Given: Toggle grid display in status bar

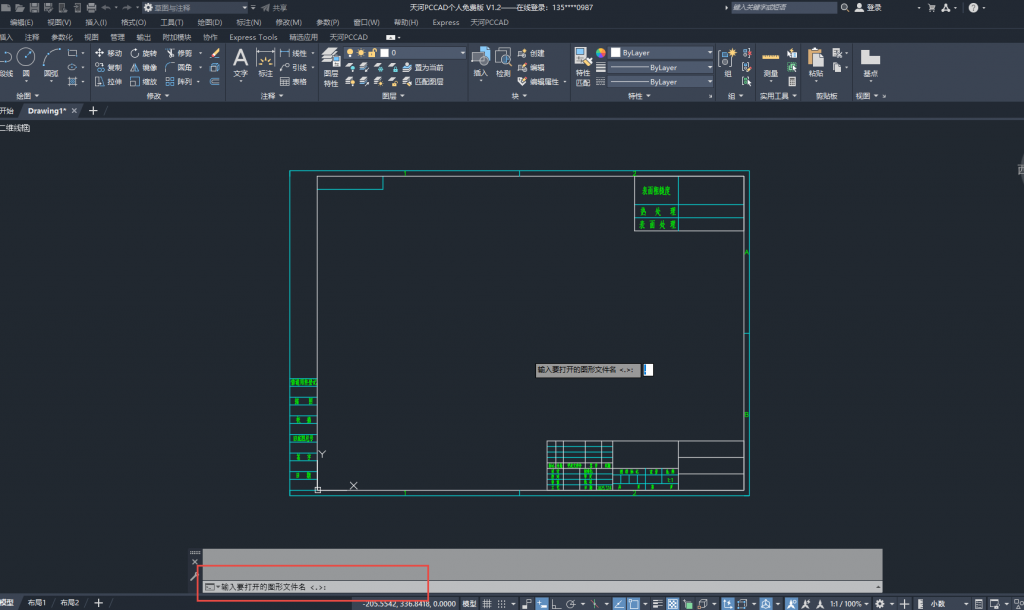Looking at the screenshot, I should click(487, 604).
